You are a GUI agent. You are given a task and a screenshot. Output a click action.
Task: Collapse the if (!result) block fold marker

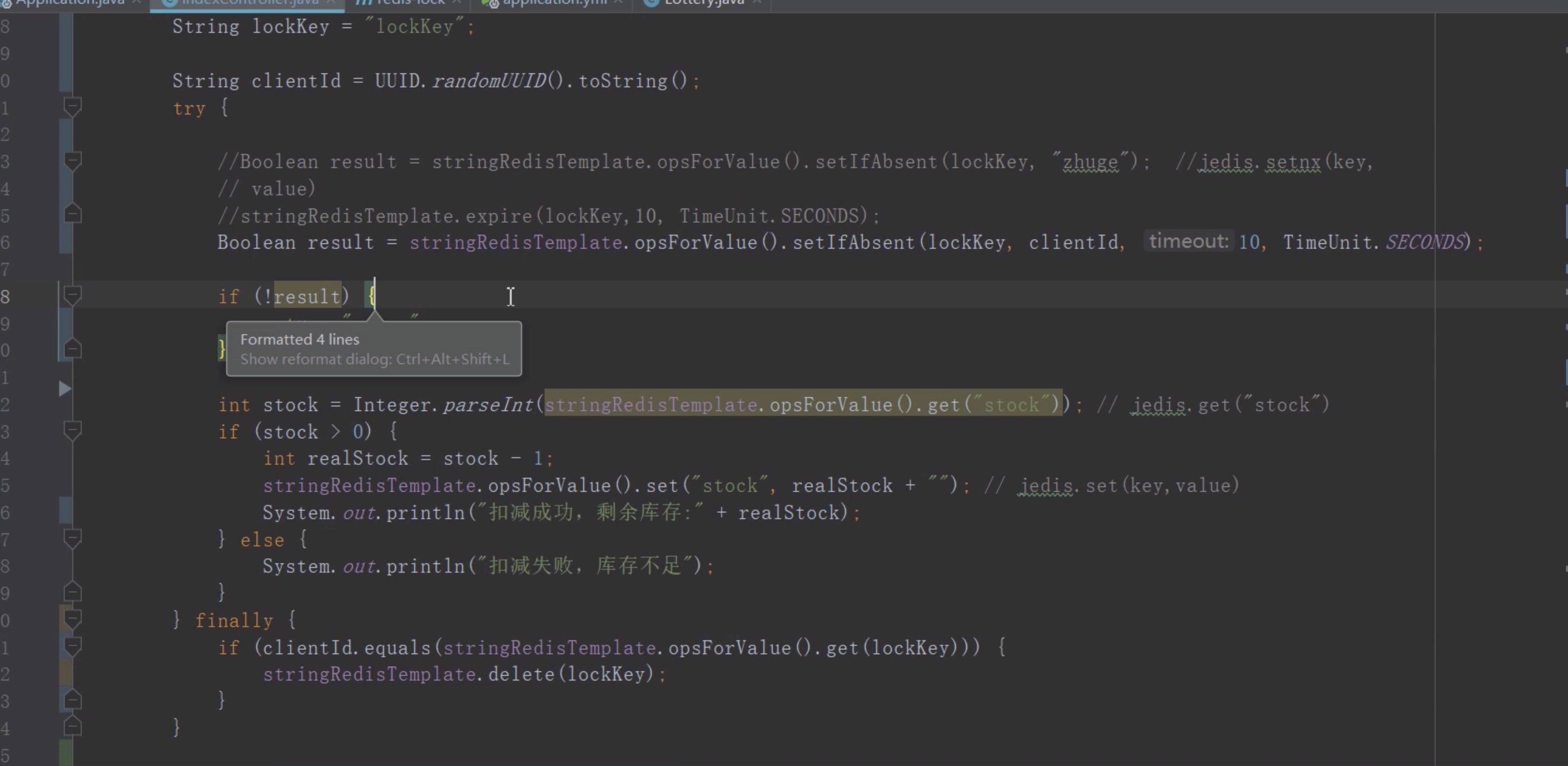[x=72, y=296]
